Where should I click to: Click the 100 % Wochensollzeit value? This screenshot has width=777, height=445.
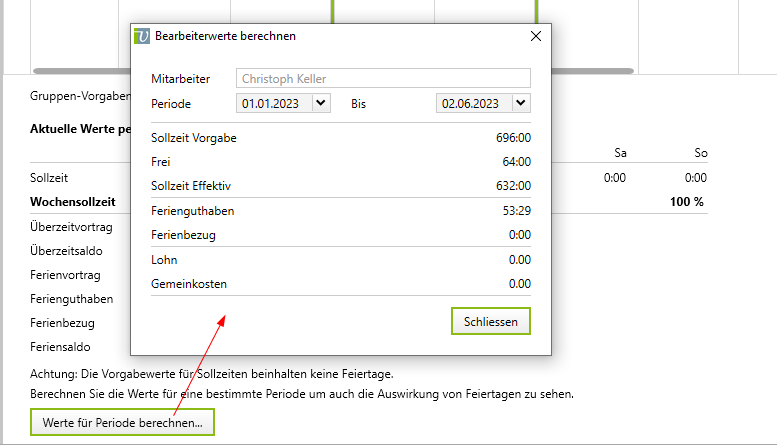pyautogui.click(x=686, y=202)
